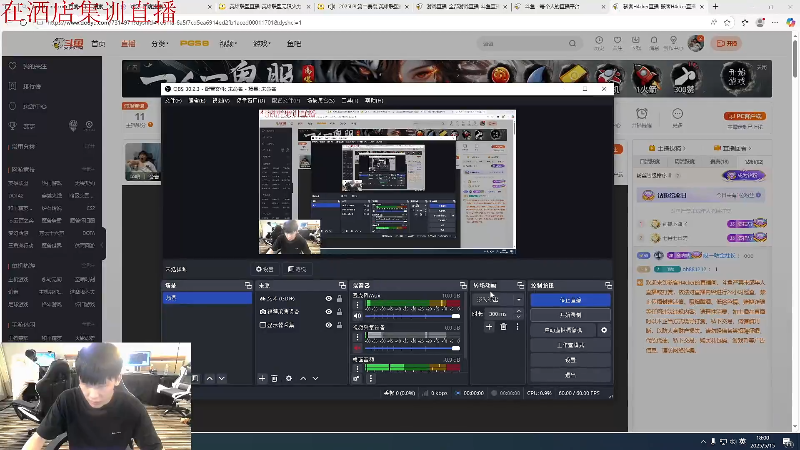800x450 pixels.
Task: Unmute the second mixer channel's red speaker
Action: 358,348
